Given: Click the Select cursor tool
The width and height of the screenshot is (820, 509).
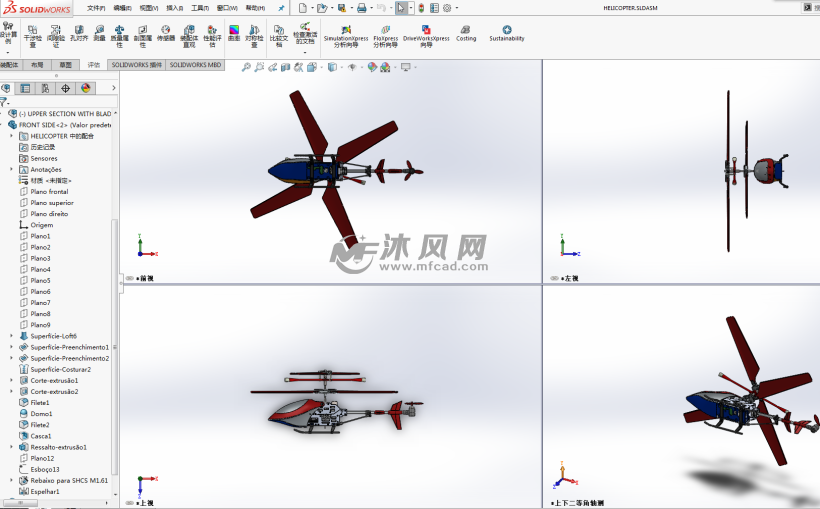Looking at the screenshot, I should [401, 8].
